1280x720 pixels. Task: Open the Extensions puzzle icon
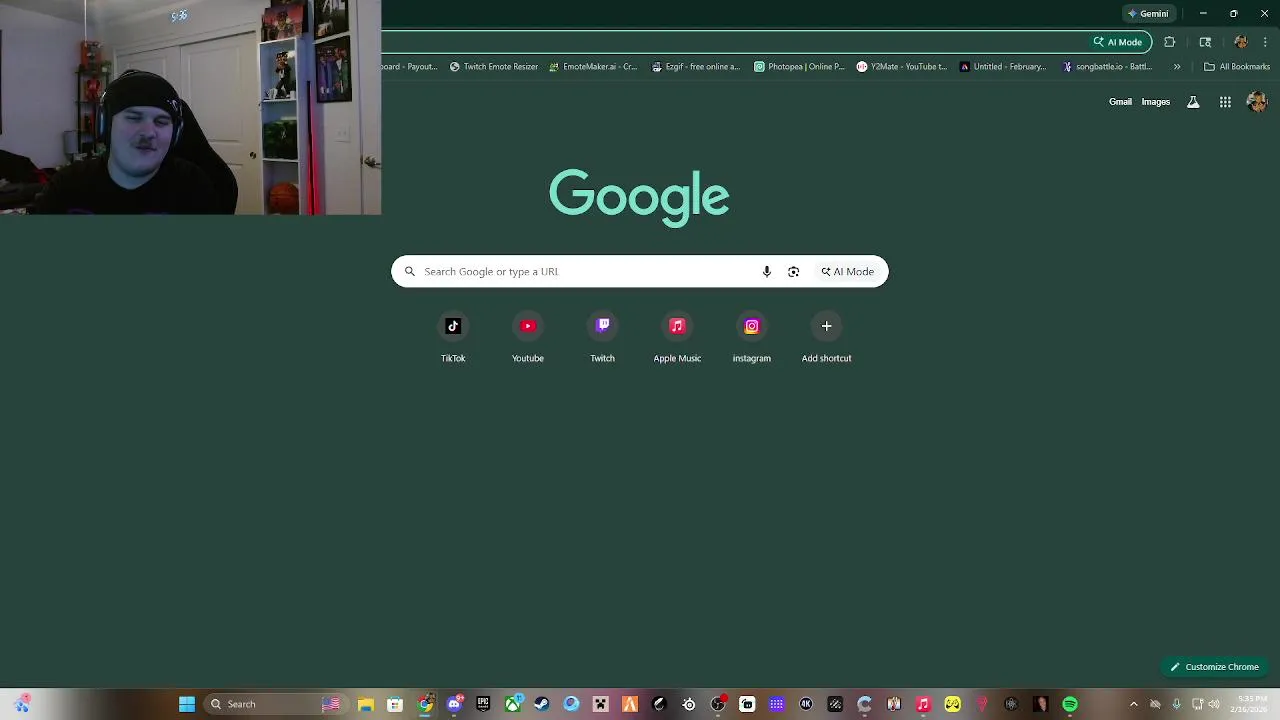(1169, 42)
